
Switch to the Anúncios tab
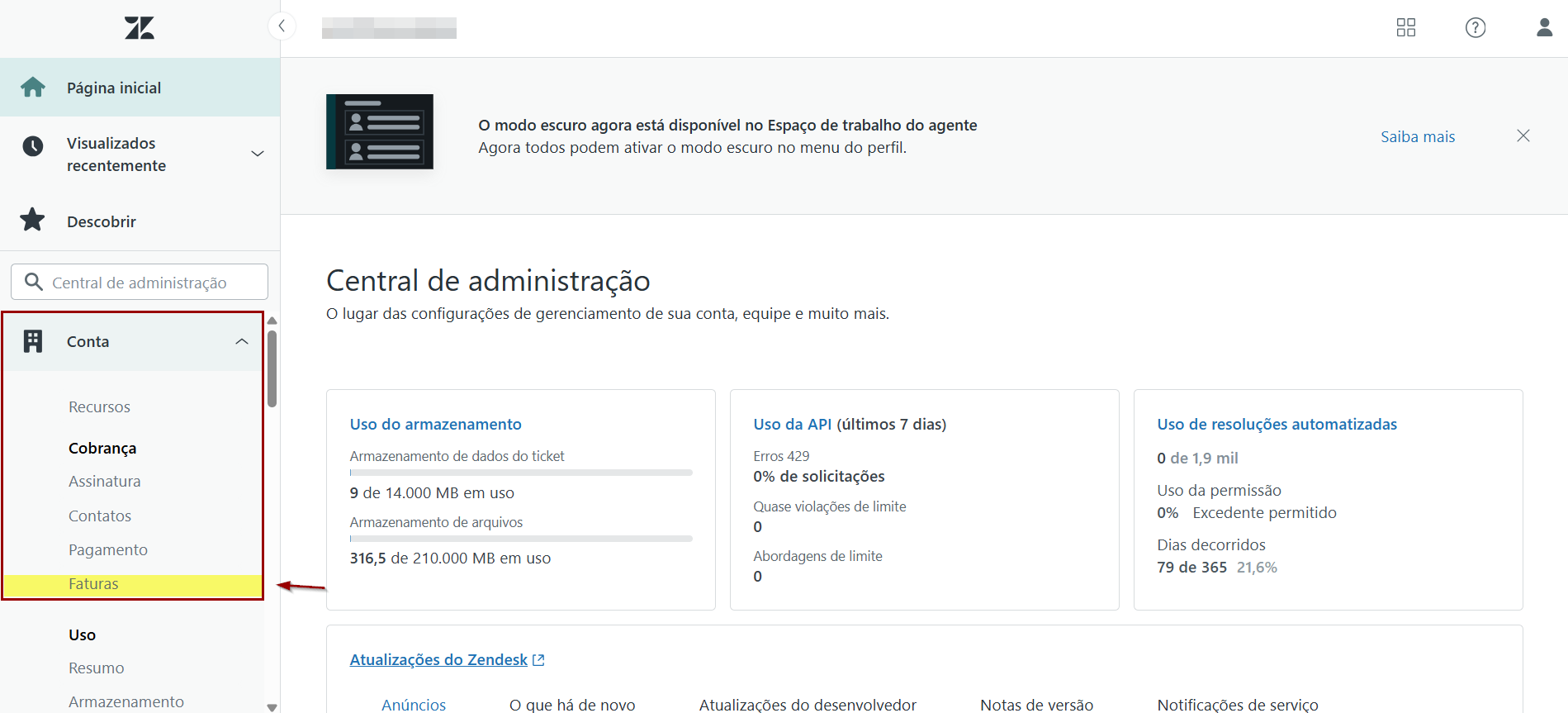pyautogui.click(x=413, y=704)
